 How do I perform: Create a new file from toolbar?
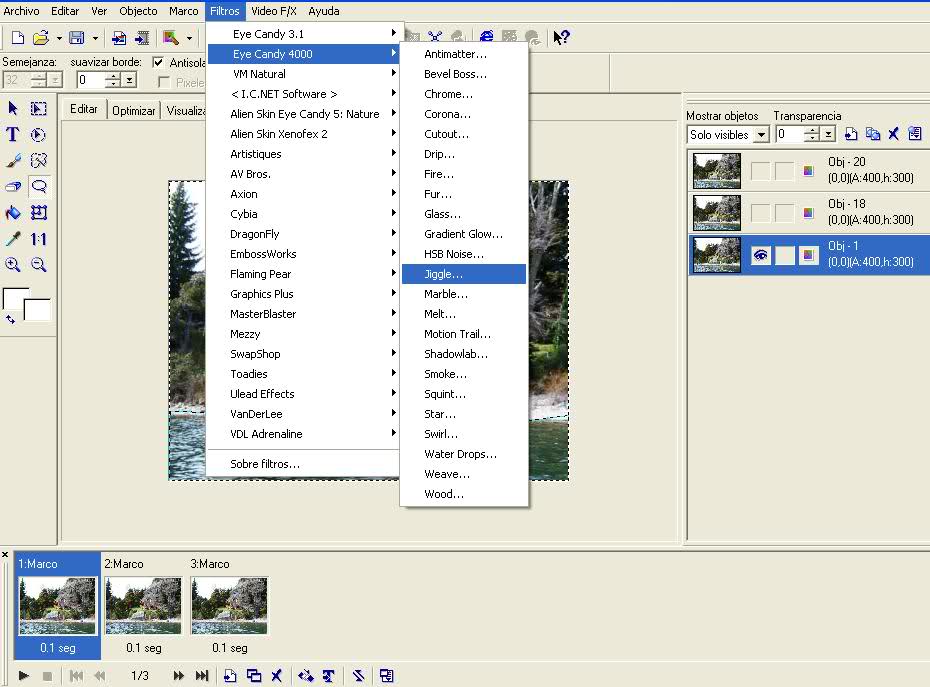18,38
